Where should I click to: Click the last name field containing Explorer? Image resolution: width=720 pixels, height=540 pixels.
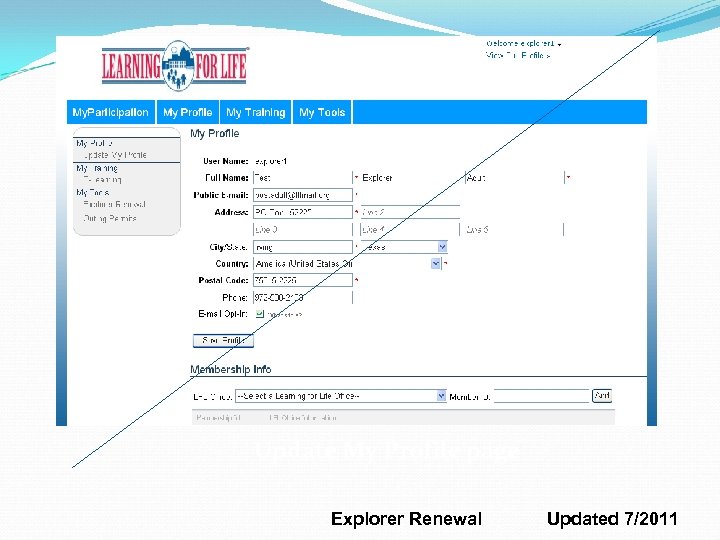pyautogui.click(x=410, y=178)
